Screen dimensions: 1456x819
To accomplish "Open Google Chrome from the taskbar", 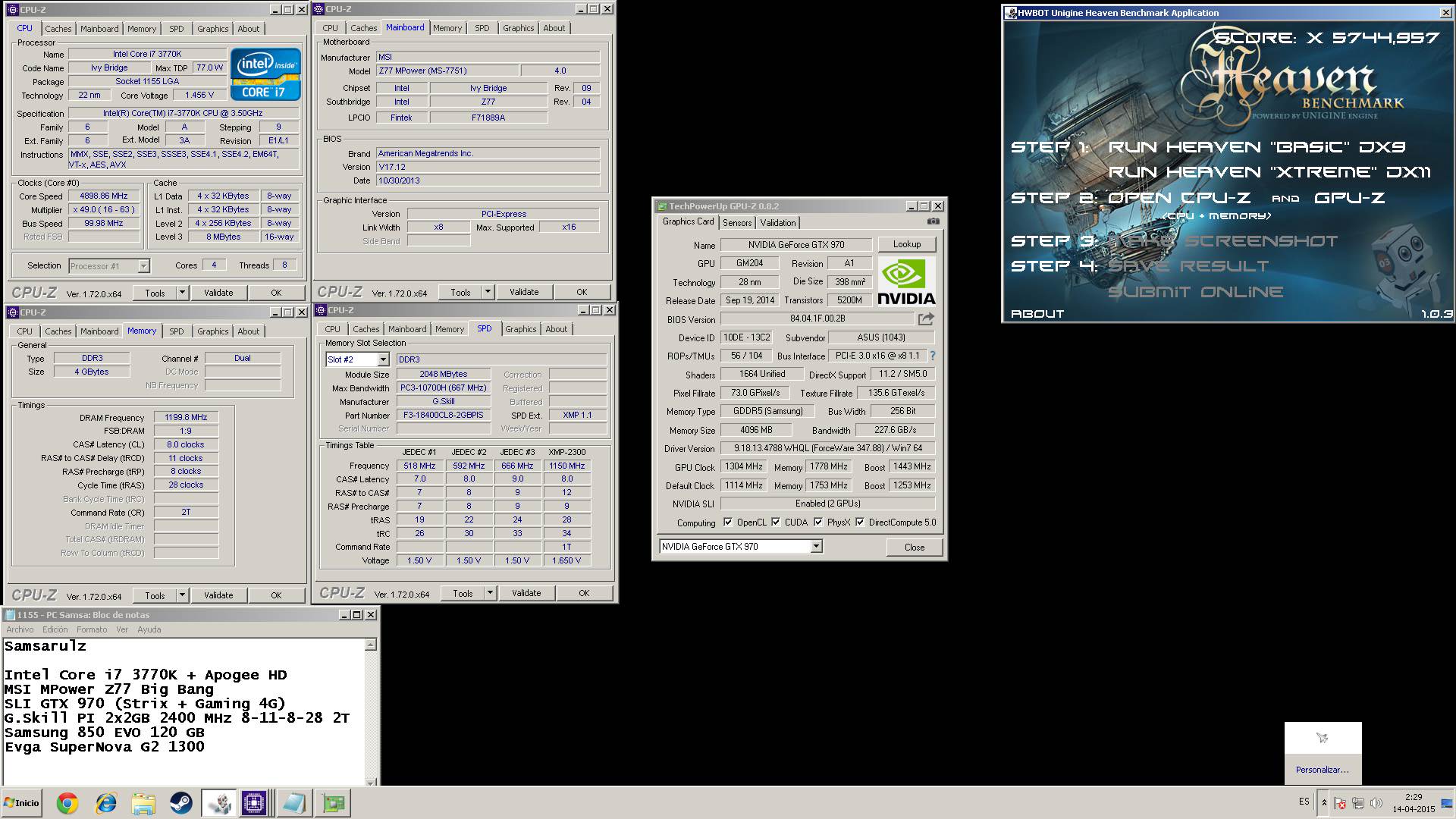I will tap(67, 803).
